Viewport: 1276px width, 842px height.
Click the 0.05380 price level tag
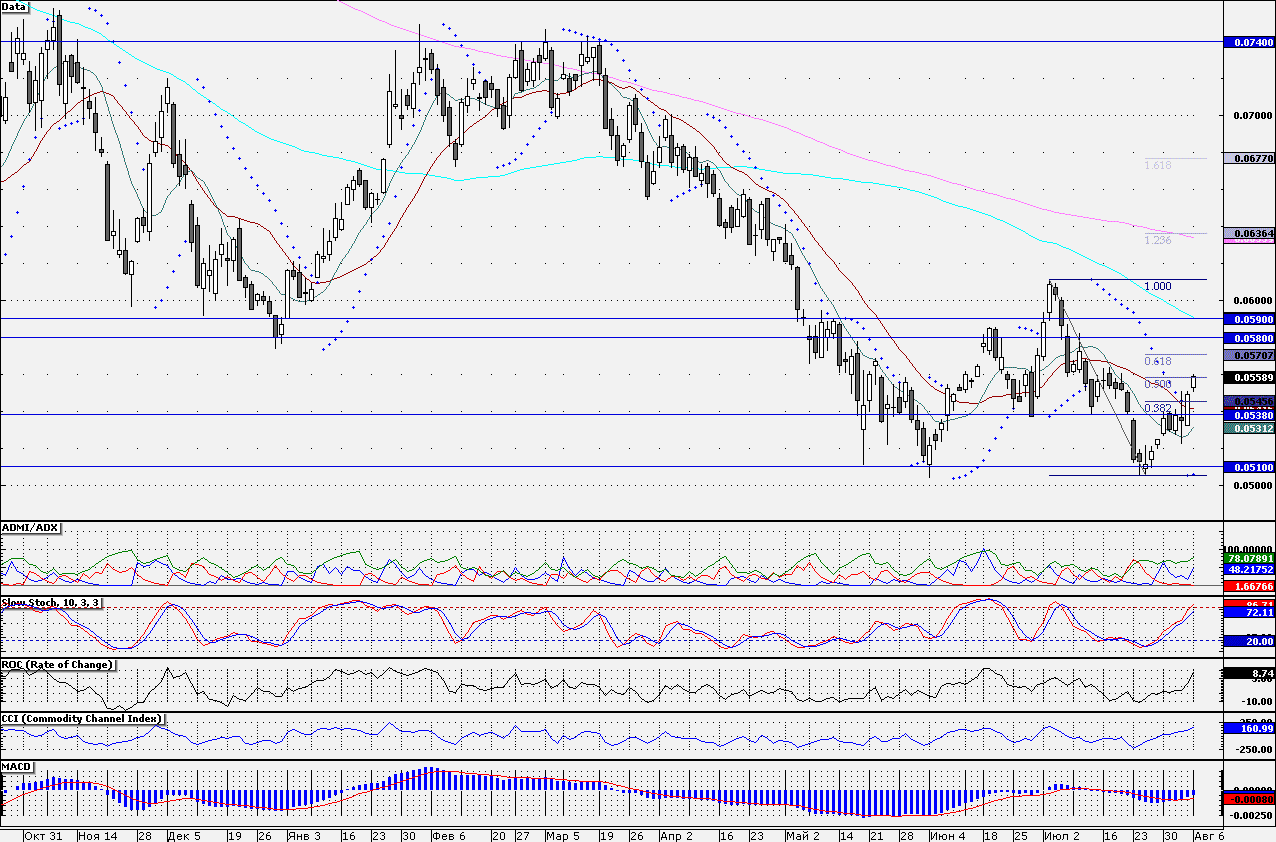click(1249, 415)
